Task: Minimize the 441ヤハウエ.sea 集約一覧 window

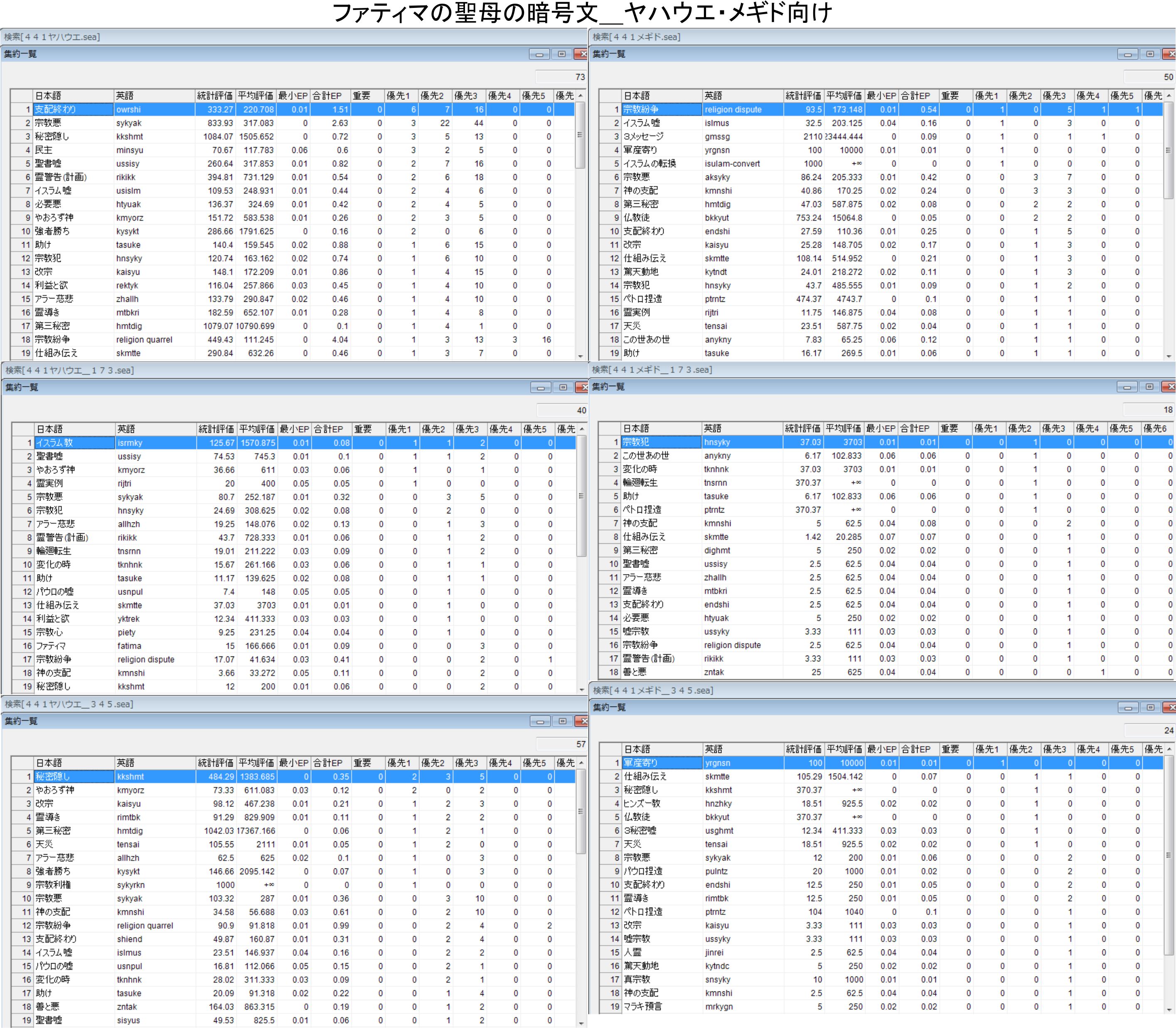Action: click(x=539, y=54)
